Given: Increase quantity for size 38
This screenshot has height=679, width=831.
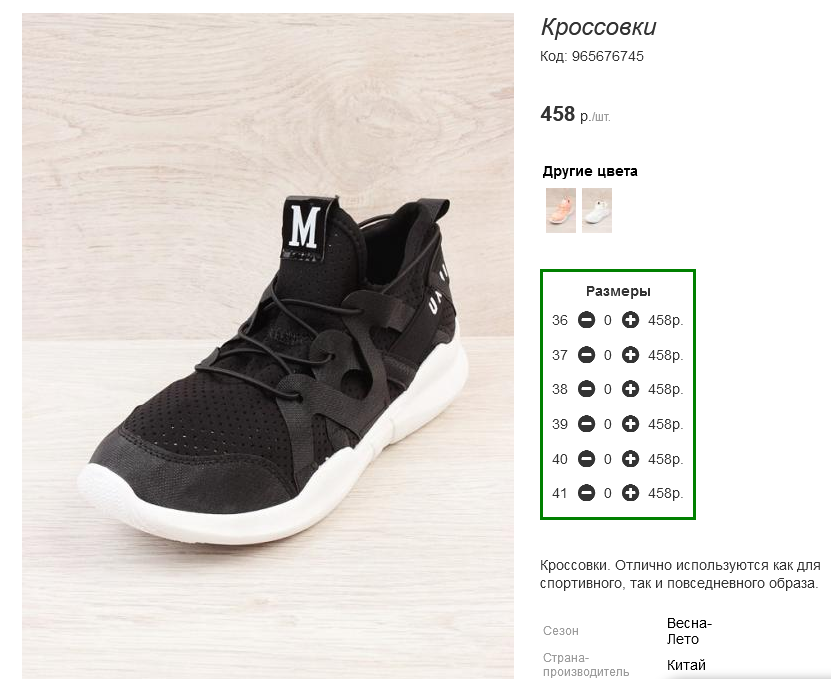Looking at the screenshot, I should (x=630, y=389).
